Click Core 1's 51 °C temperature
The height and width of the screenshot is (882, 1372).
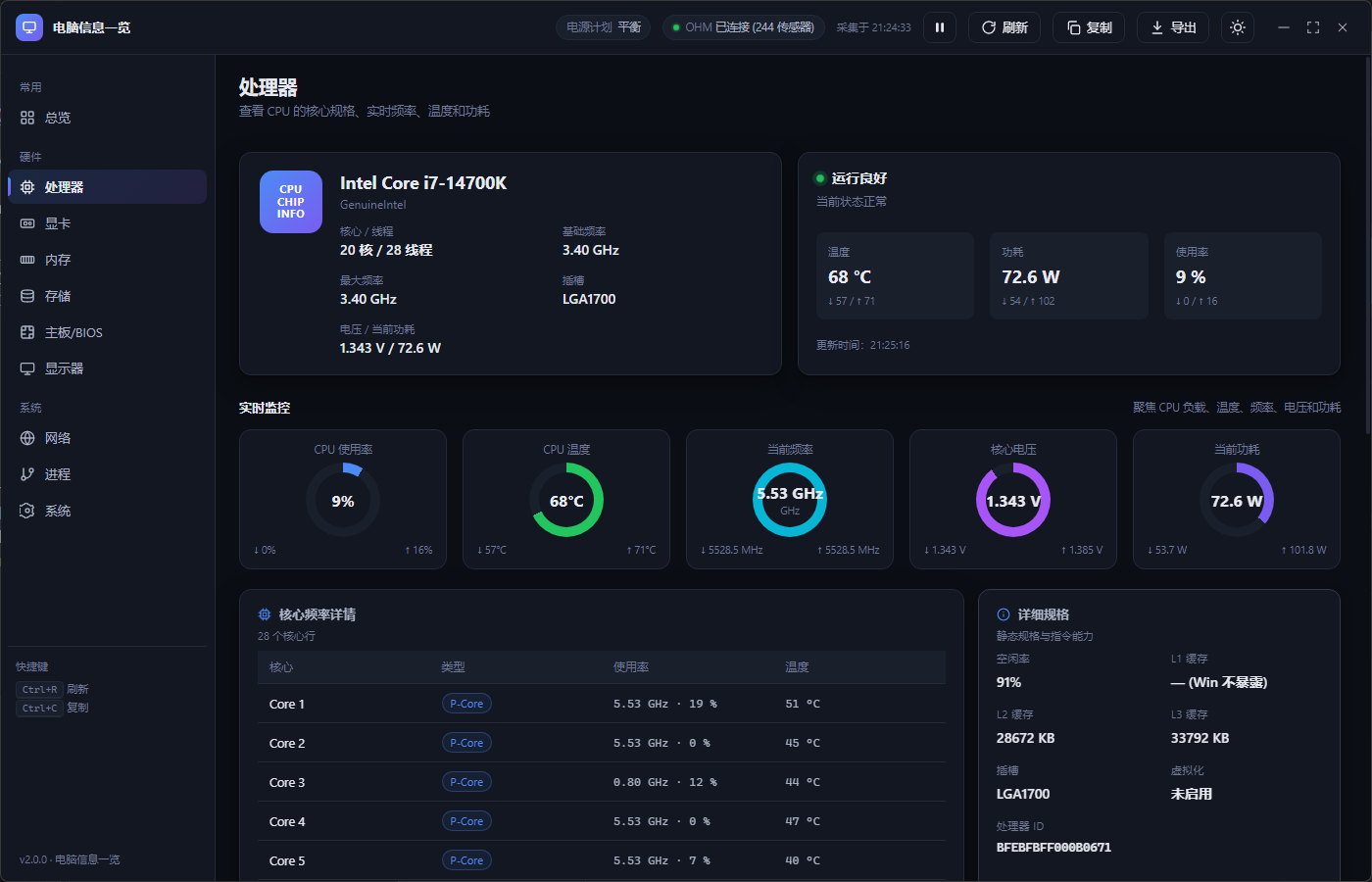pos(803,704)
